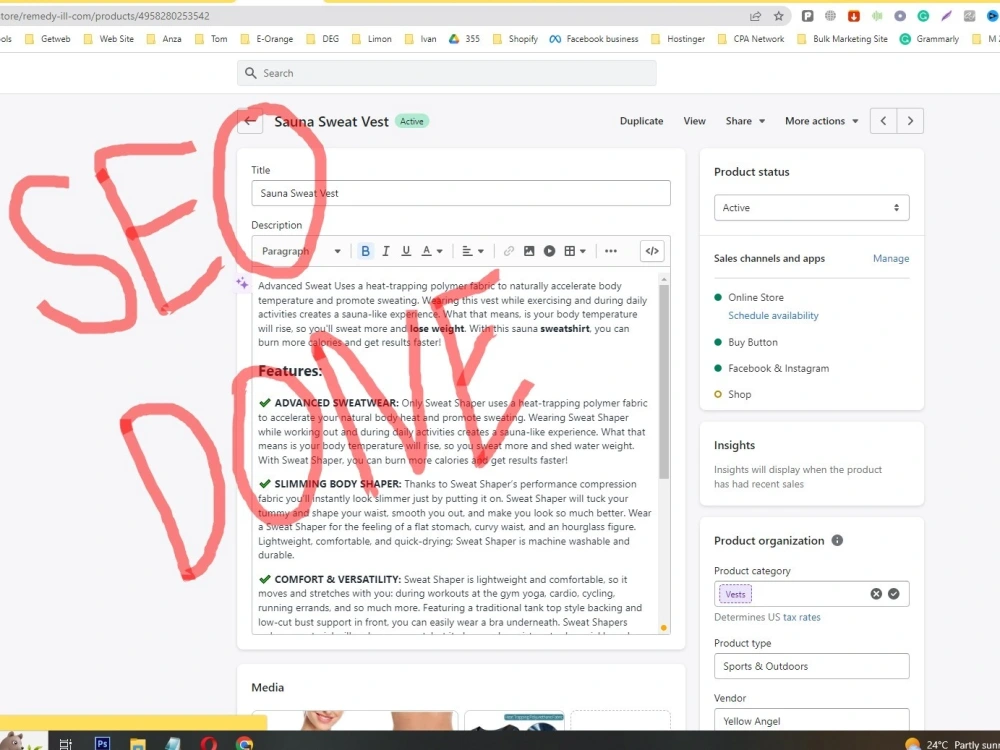Image resolution: width=1000 pixels, height=750 pixels.
Task: Toggle italic formatting in description editor
Action: pos(386,251)
